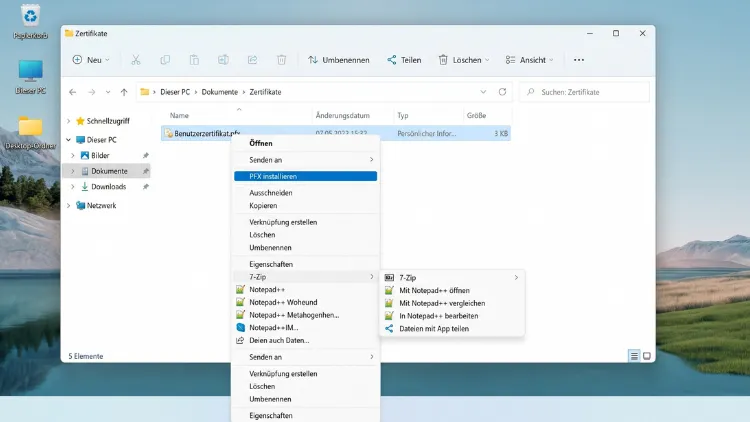The height and width of the screenshot is (422, 750).
Task: Click Teilen button in toolbar
Action: point(404,60)
